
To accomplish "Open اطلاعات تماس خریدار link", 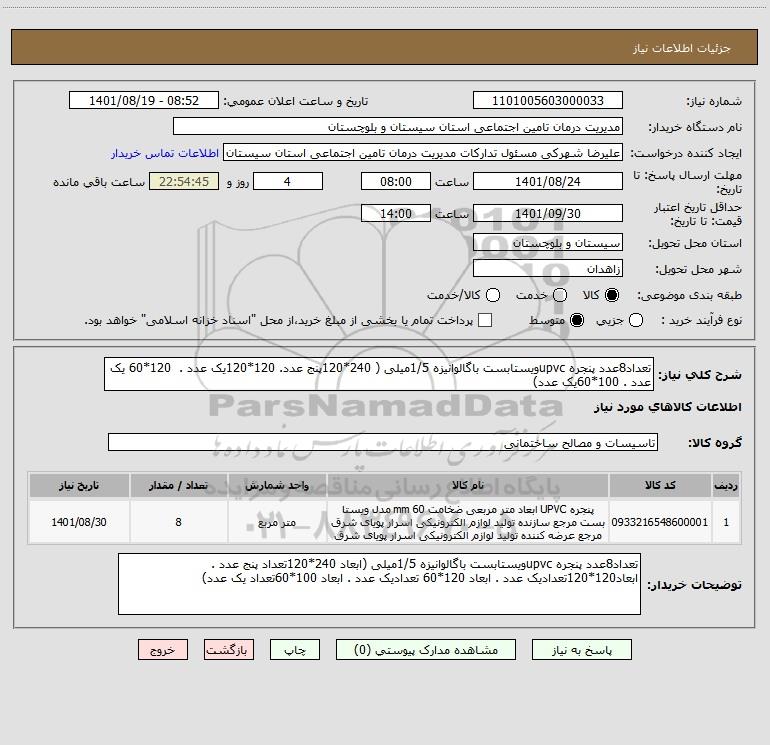I will point(165,153).
